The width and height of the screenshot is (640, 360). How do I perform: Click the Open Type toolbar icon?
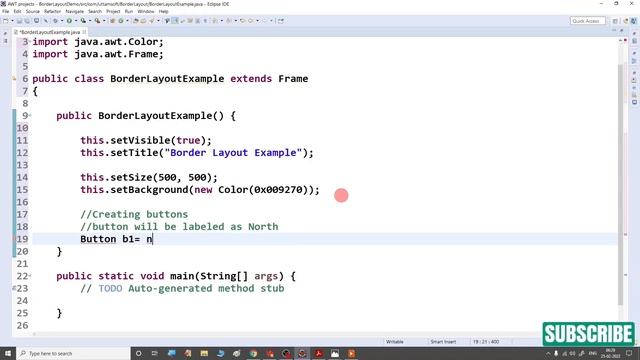click(x=136, y=21)
